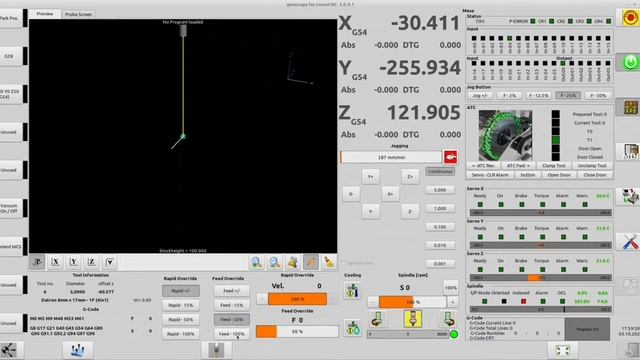Click the Feed - 100% button
The height and width of the screenshot is (360, 640).
pos(231,333)
